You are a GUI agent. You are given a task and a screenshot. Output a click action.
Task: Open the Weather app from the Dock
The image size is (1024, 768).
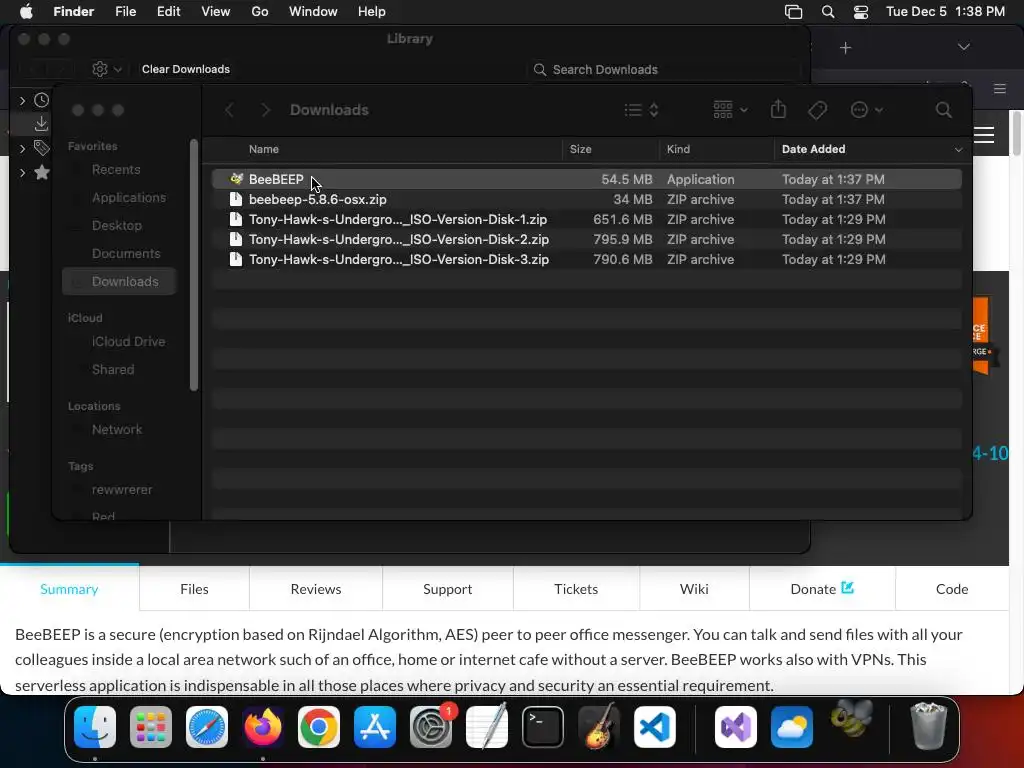pyautogui.click(x=792, y=727)
